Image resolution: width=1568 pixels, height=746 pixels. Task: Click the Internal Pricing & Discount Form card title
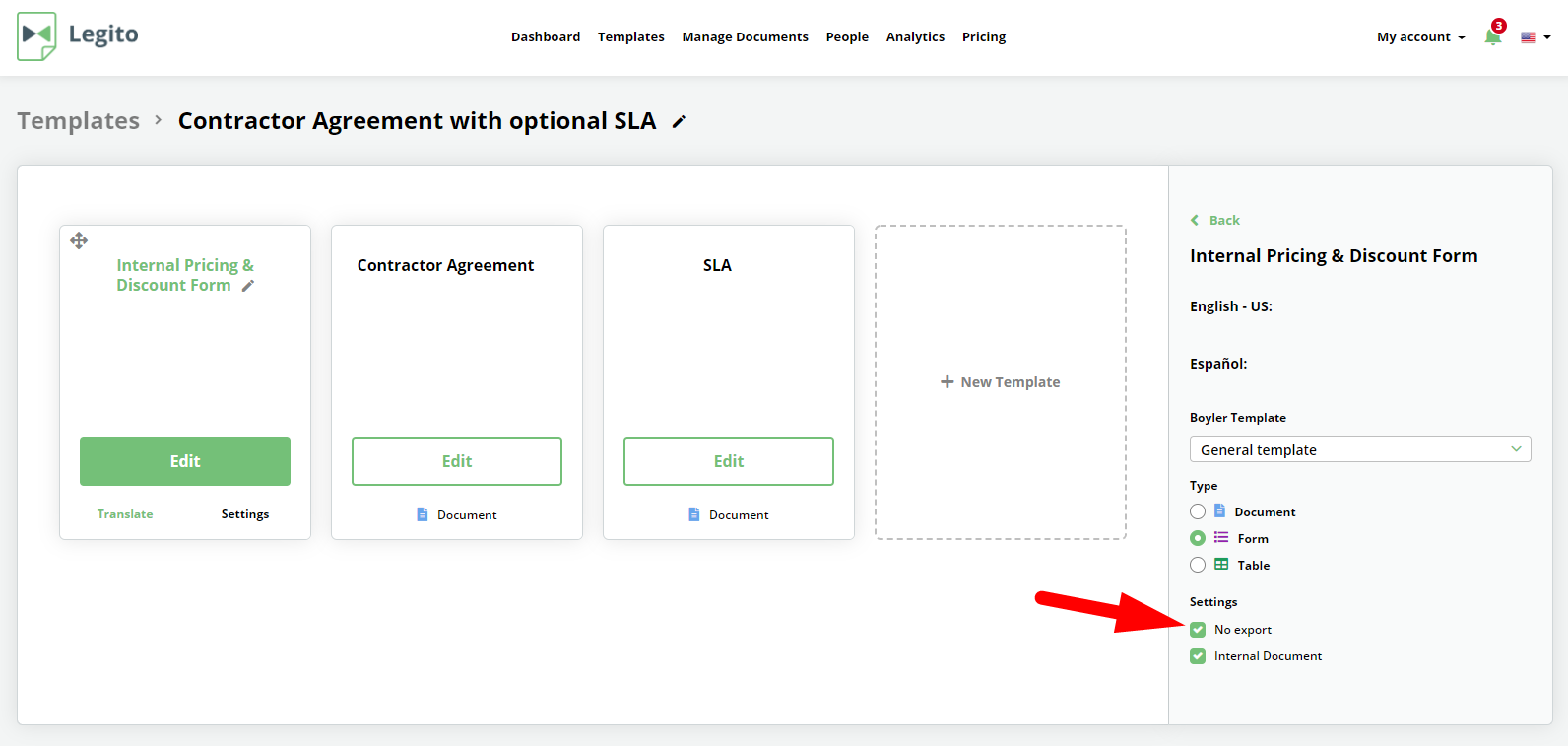tap(185, 275)
